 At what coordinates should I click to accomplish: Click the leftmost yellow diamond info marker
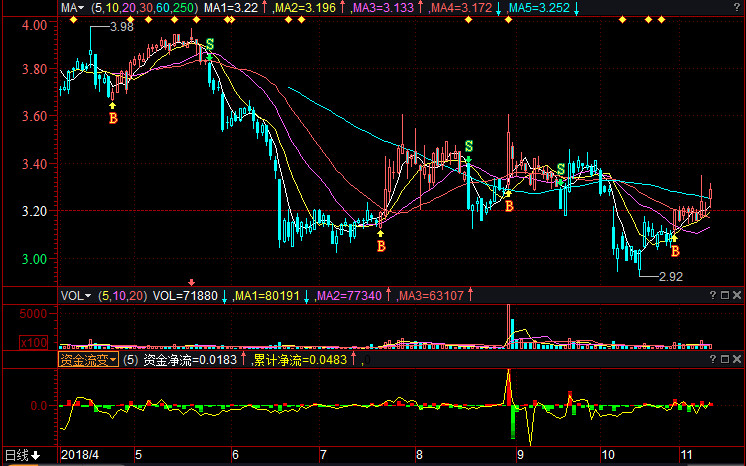point(73,20)
